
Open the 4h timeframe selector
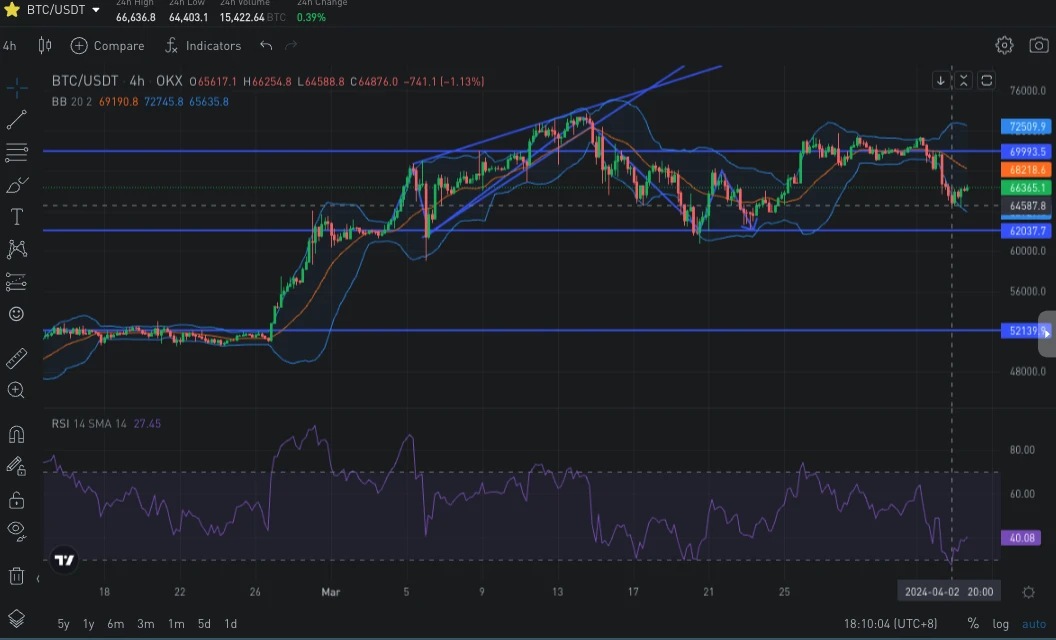(9, 46)
